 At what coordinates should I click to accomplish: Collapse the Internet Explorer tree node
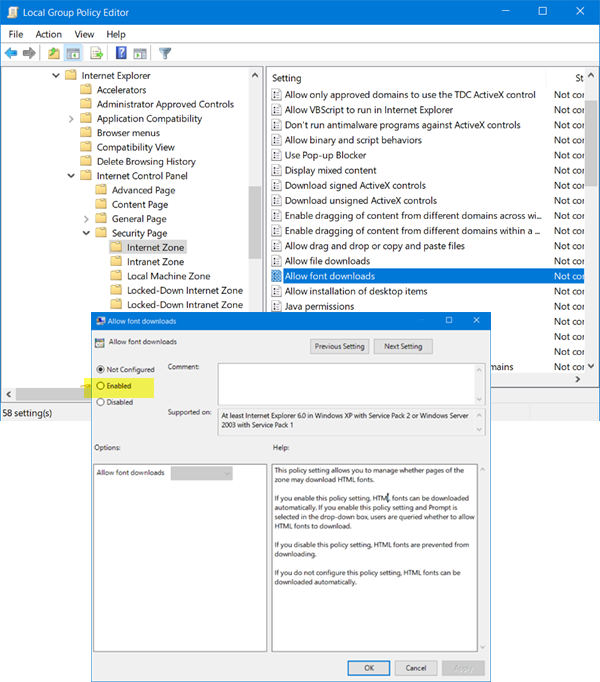56,75
